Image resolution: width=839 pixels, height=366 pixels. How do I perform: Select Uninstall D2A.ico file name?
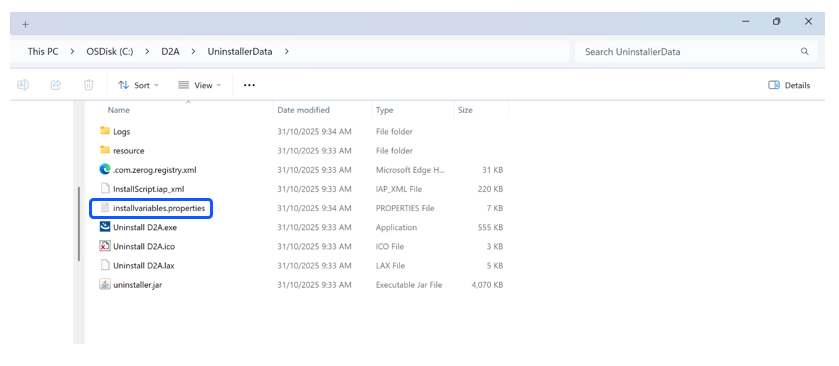tap(144, 247)
